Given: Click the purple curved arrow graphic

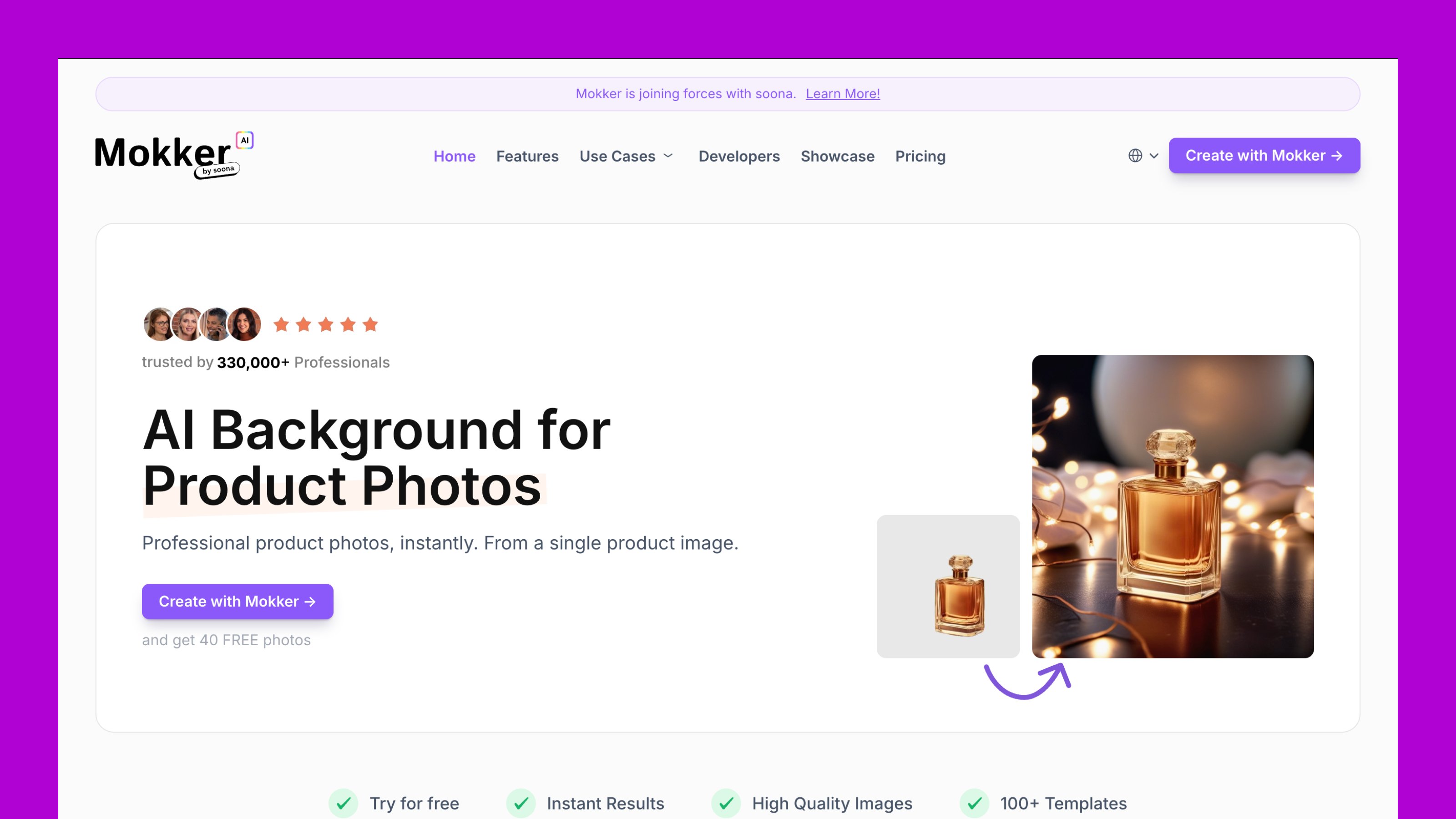Looking at the screenshot, I should tap(1027, 681).
